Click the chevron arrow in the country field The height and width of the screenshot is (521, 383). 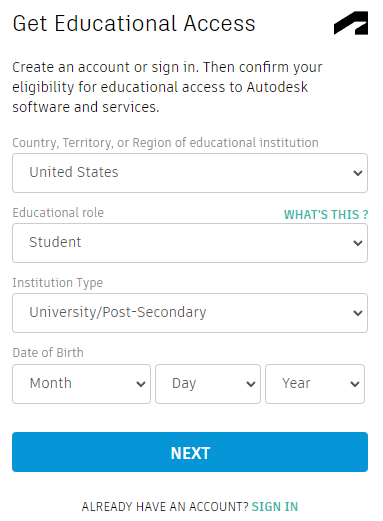[358, 173]
